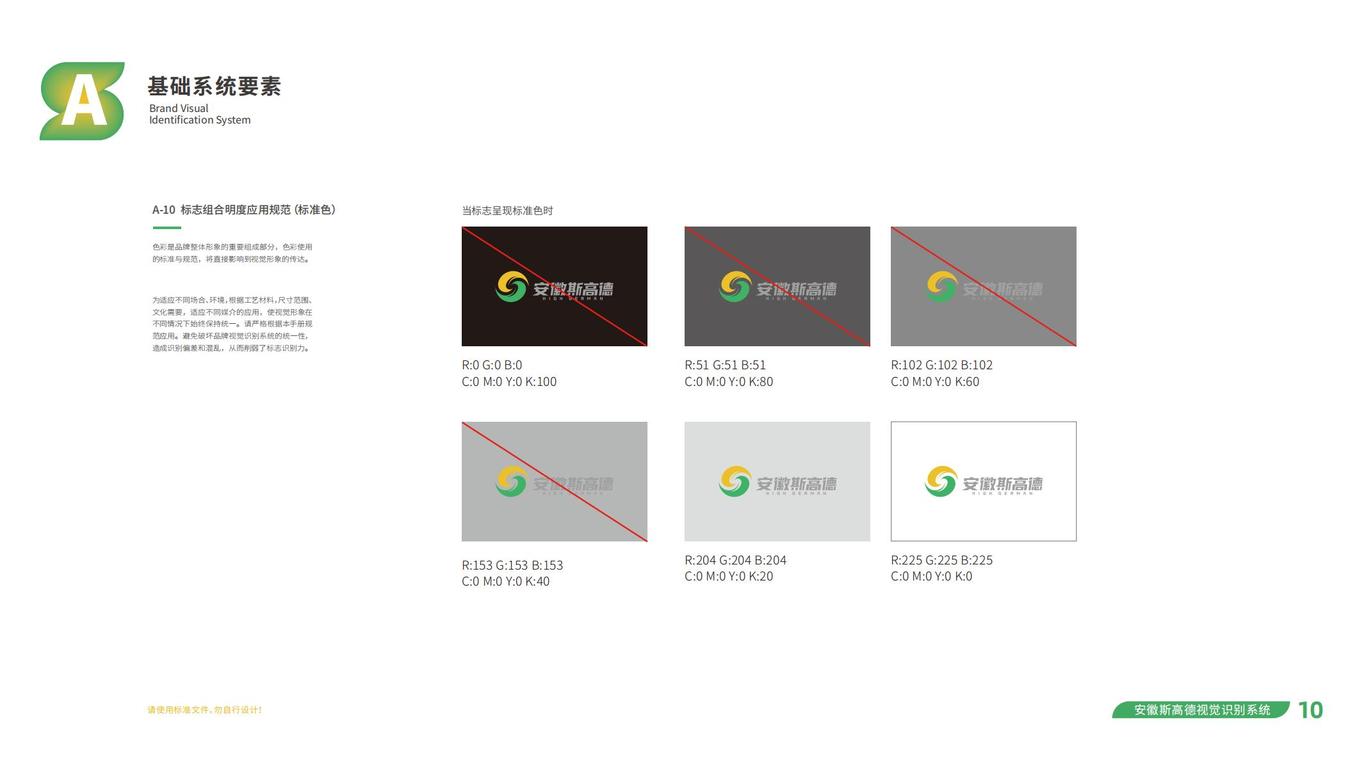Select the black R:0 G:0 B:0 background swatch

(555, 287)
